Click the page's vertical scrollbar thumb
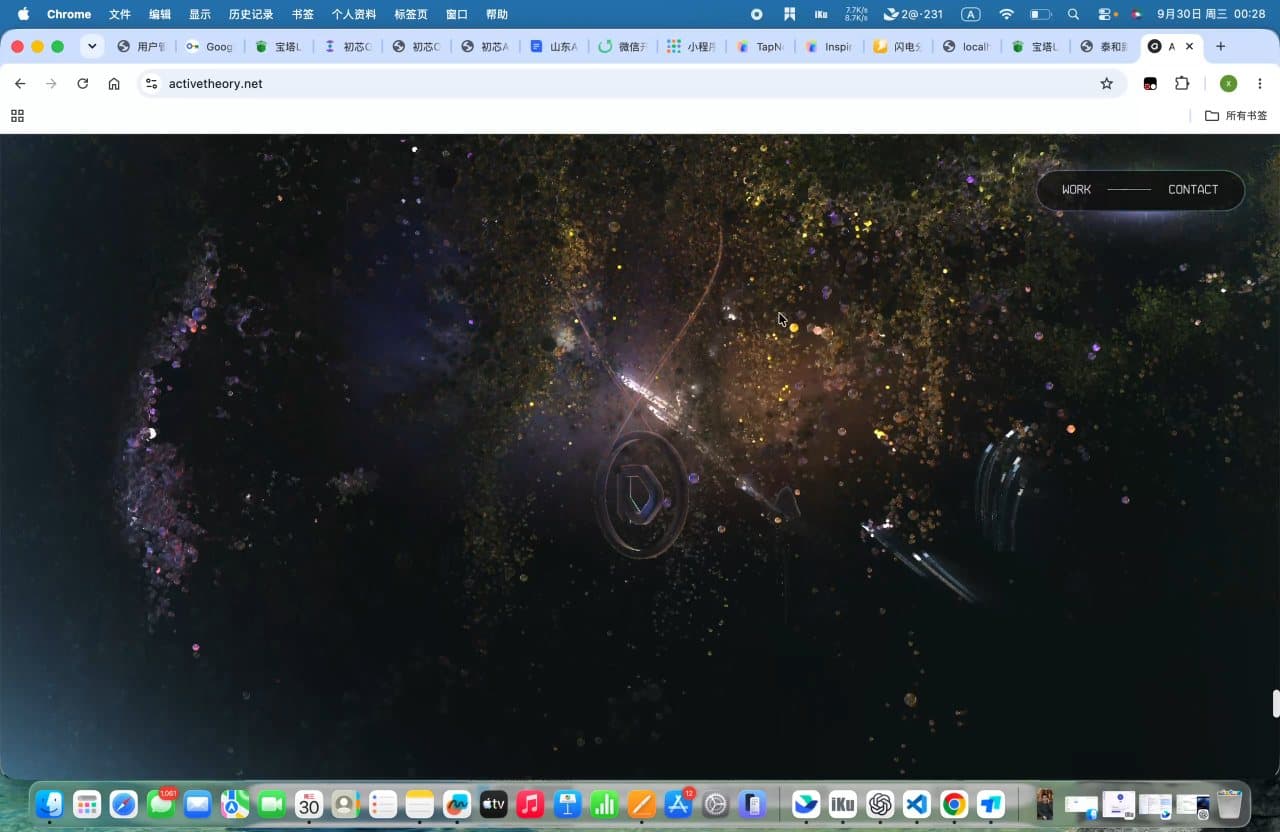1280x832 pixels. coord(1276,703)
